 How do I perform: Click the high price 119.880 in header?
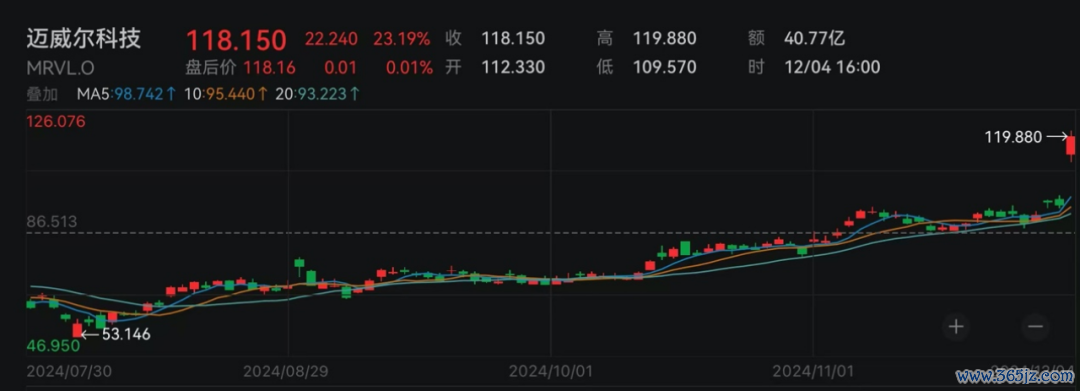coord(664,39)
